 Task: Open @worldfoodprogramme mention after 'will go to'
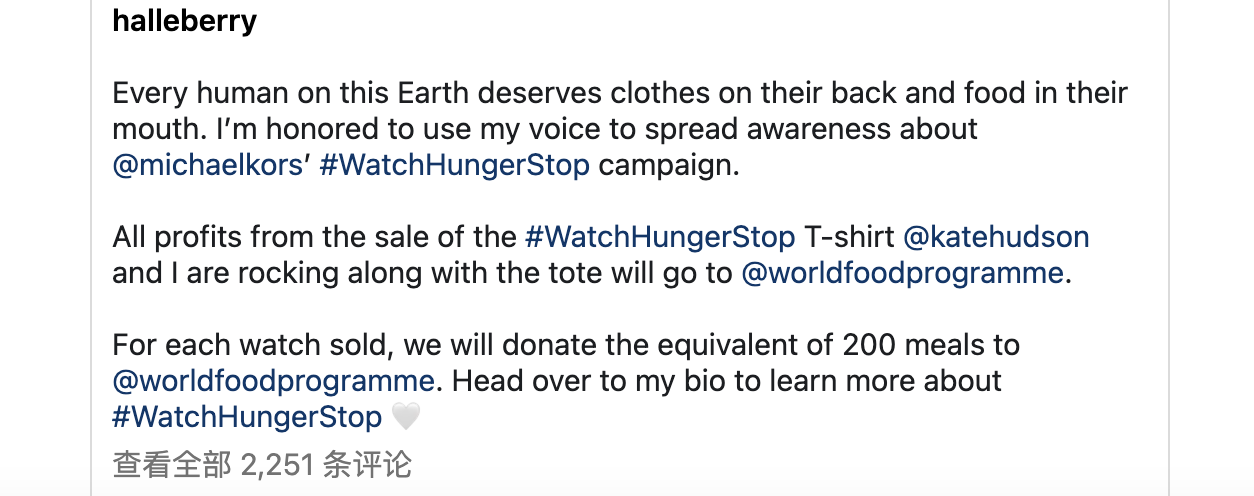pyautogui.click(x=902, y=273)
